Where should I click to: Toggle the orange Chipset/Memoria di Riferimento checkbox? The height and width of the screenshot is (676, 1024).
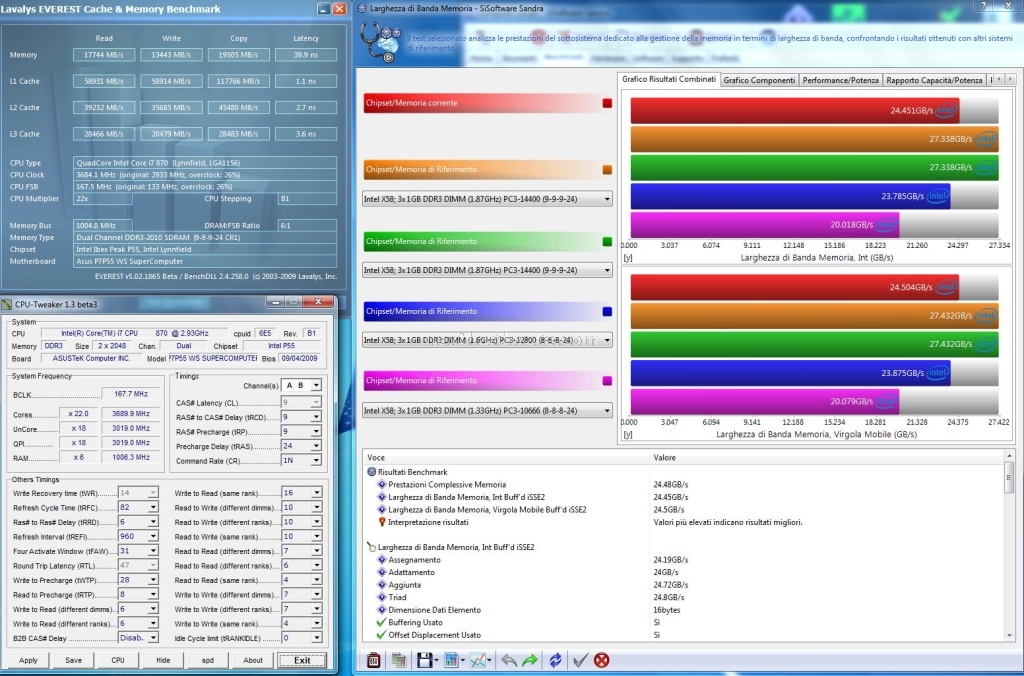pos(607,170)
